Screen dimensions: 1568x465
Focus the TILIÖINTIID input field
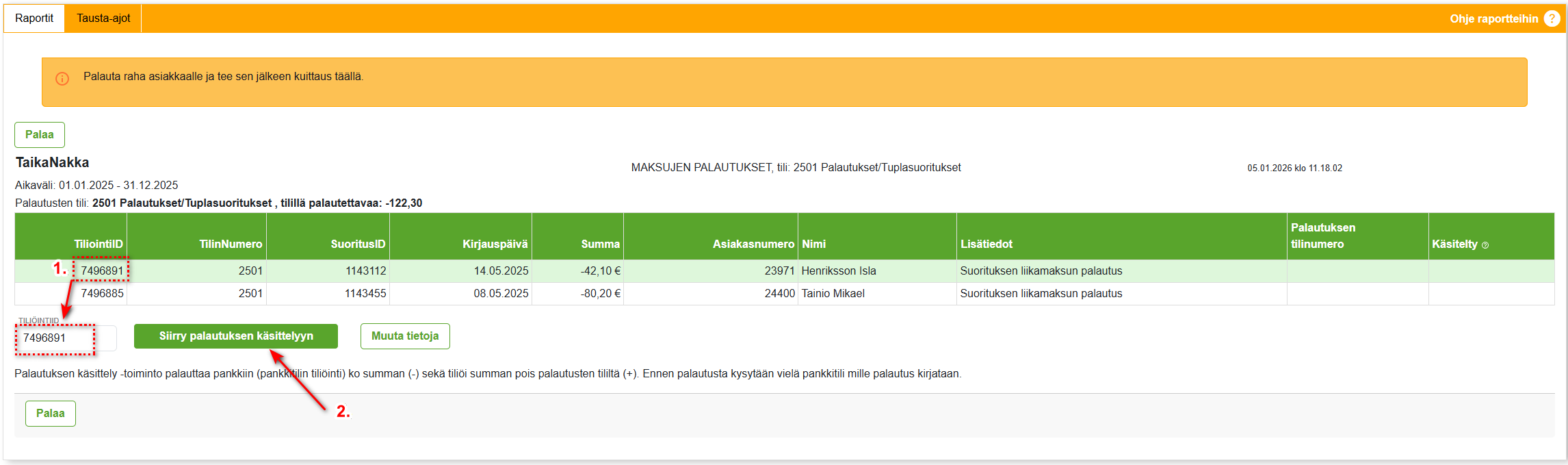pyautogui.click(x=65, y=338)
